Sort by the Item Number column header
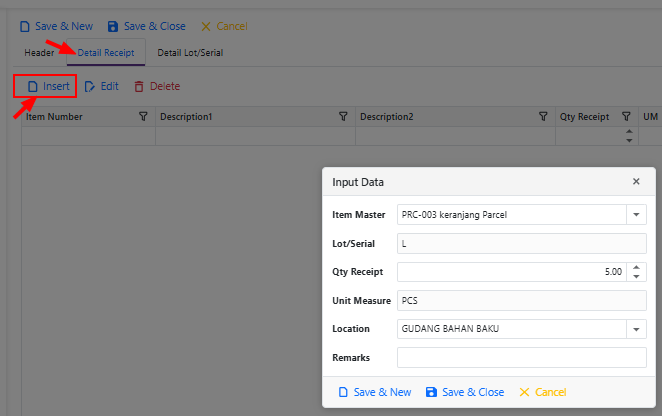 tap(54, 117)
